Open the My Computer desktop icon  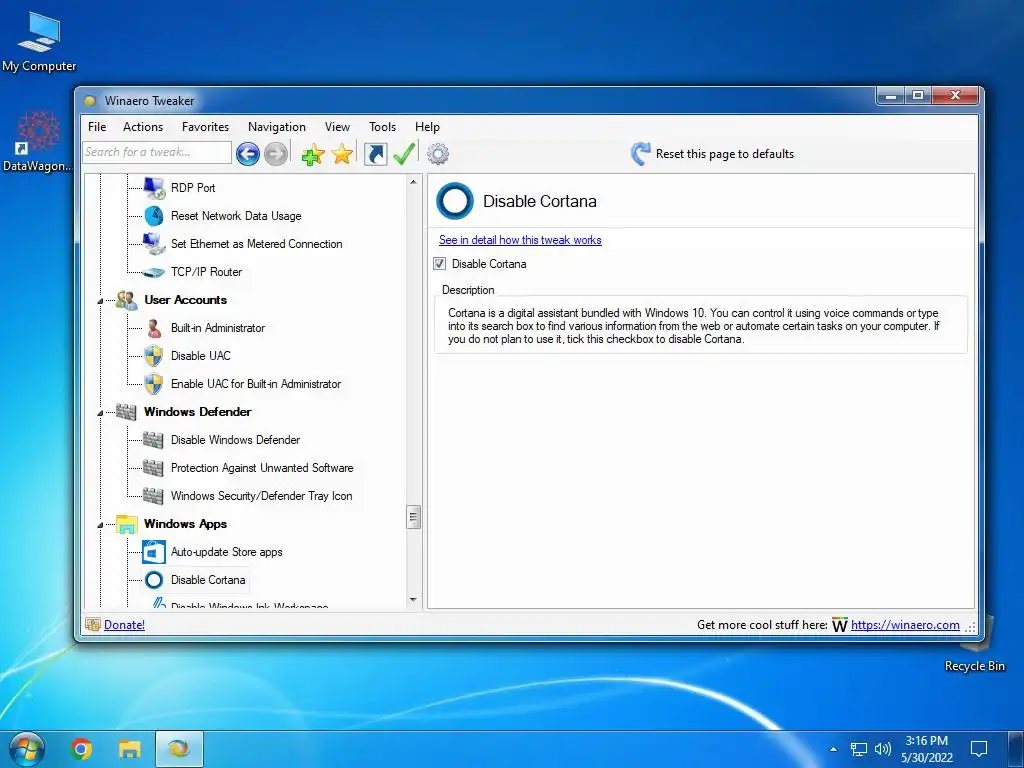click(39, 41)
